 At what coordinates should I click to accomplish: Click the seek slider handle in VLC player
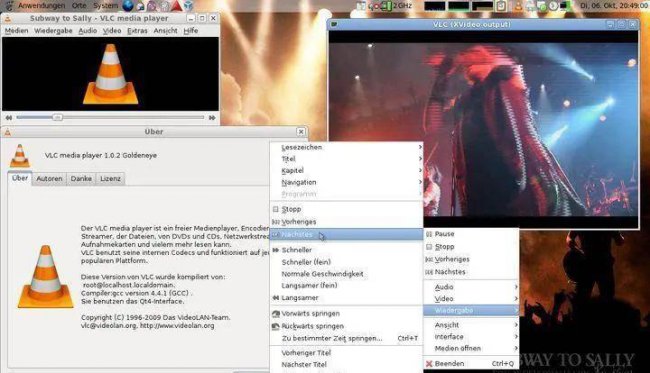(57, 118)
